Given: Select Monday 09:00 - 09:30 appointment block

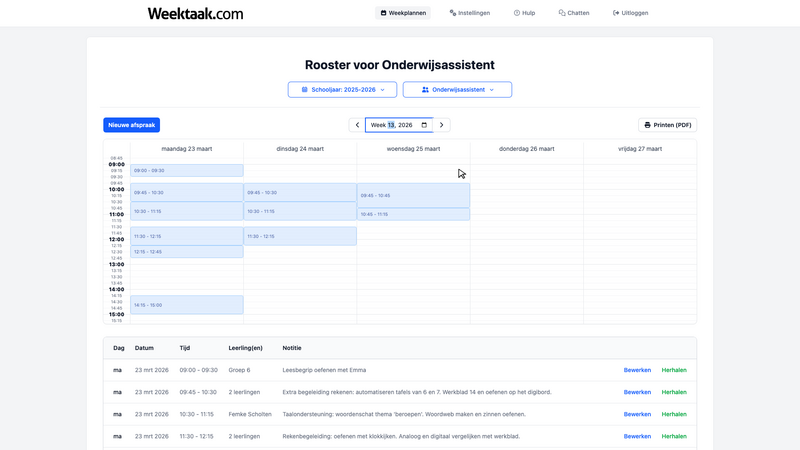Looking at the screenshot, I should 173,171.
